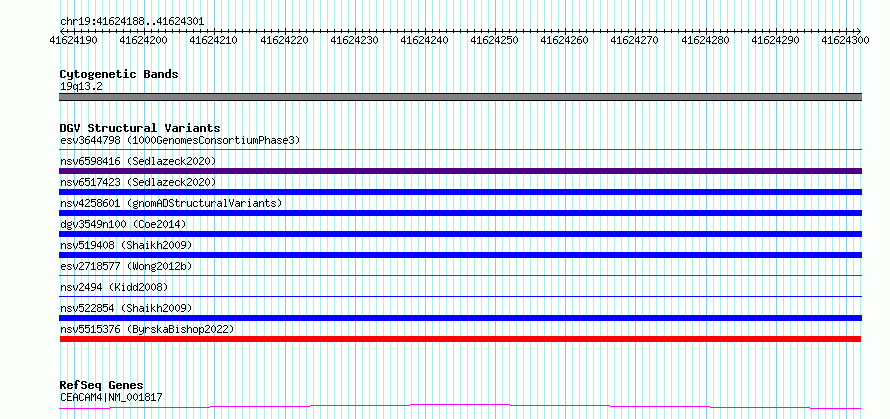890x419 pixels.
Task: Click ruler position 41624260
Action: [564, 40]
